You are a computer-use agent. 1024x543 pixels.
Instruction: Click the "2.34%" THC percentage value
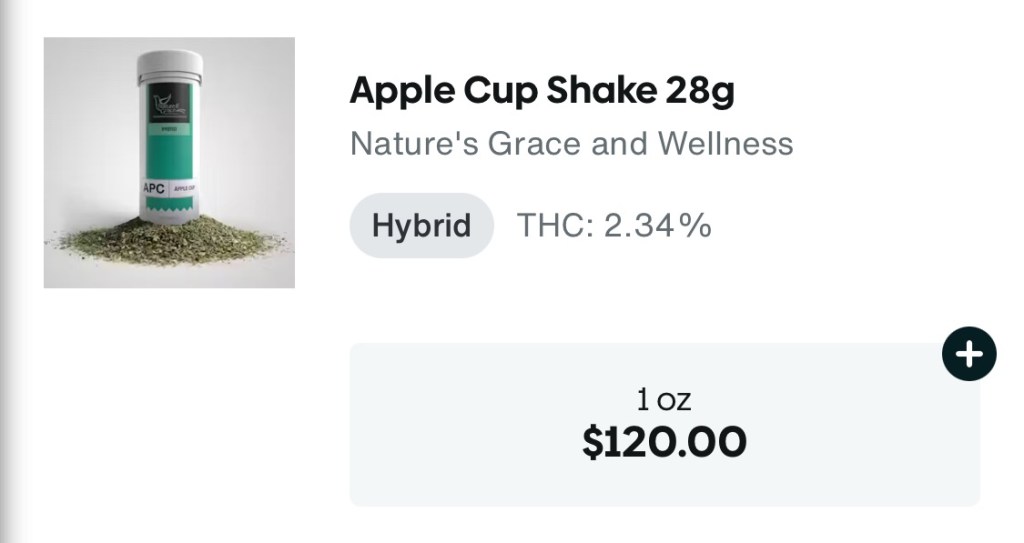(655, 225)
